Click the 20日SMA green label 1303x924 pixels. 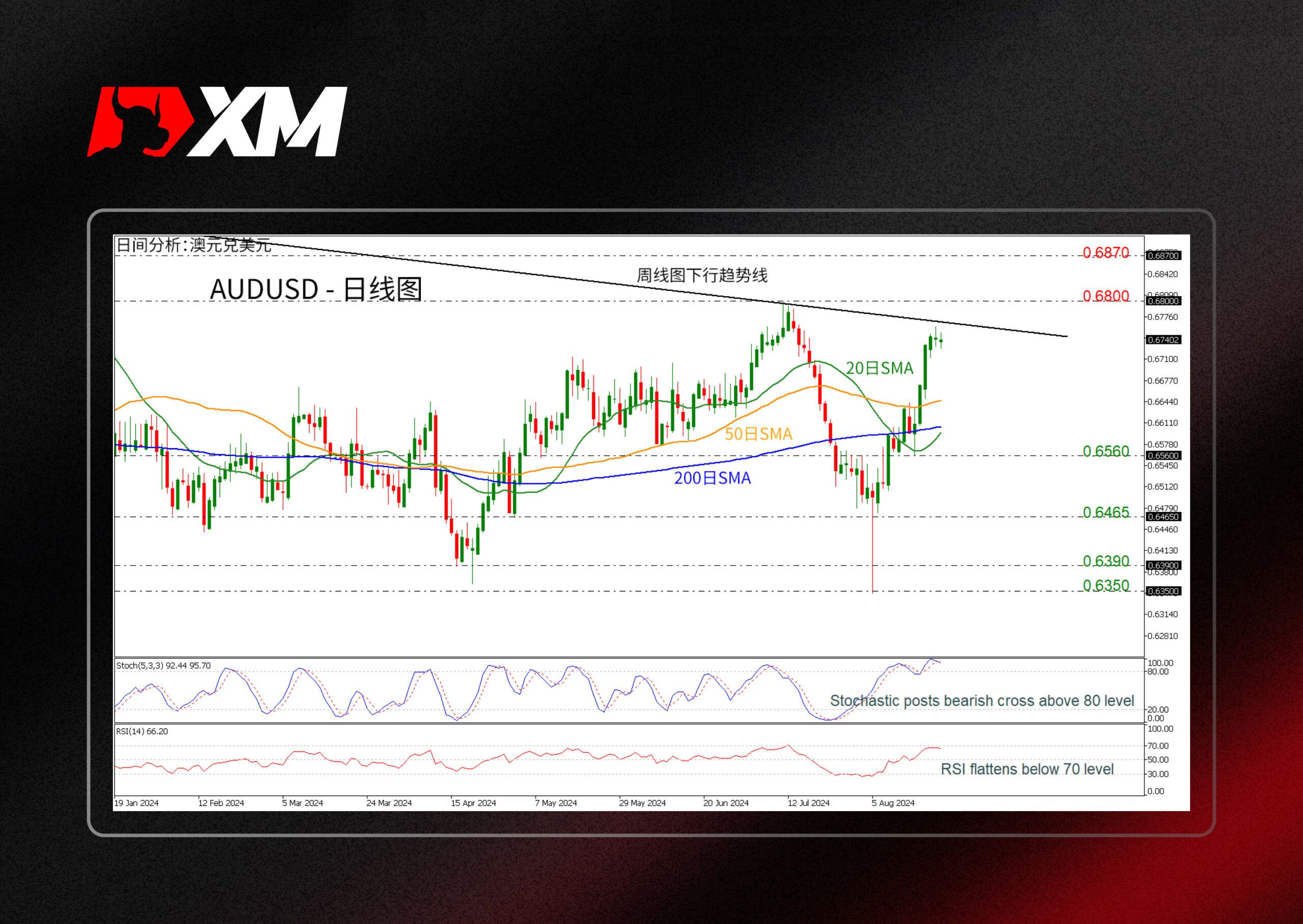(x=879, y=369)
